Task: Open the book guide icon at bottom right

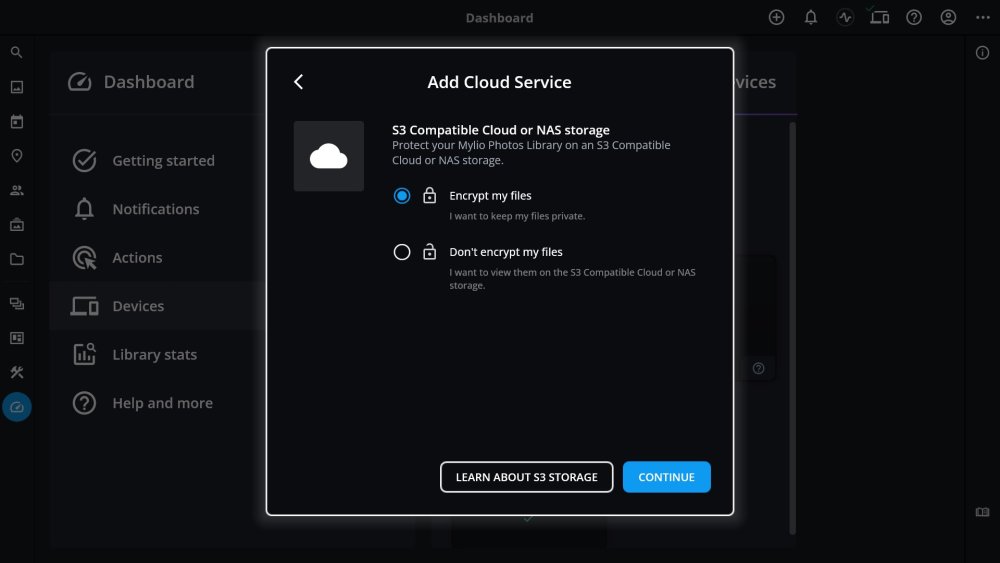Action: (x=982, y=512)
